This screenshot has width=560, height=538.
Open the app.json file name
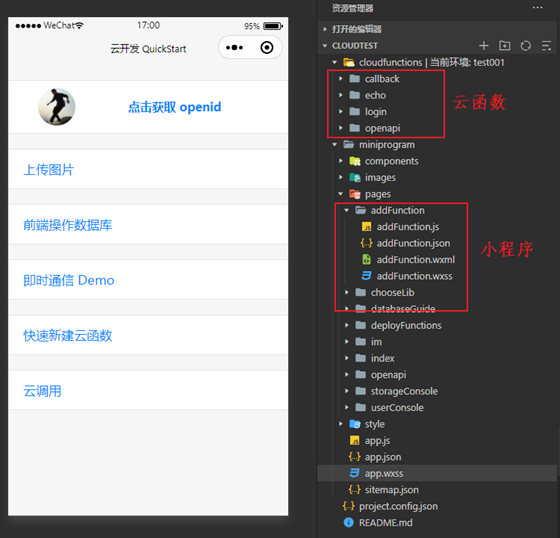pyautogui.click(x=383, y=457)
